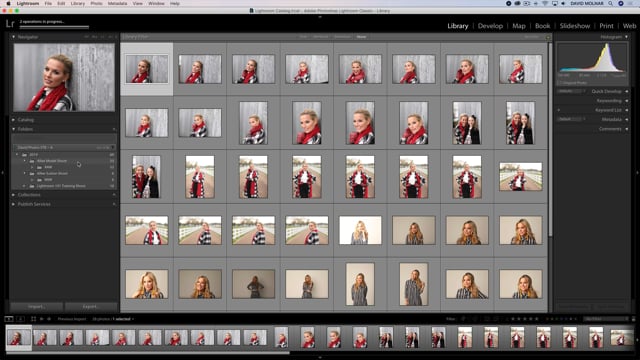
Task: Open Spotlight search in the menu bar
Action: [x=611, y=3]
